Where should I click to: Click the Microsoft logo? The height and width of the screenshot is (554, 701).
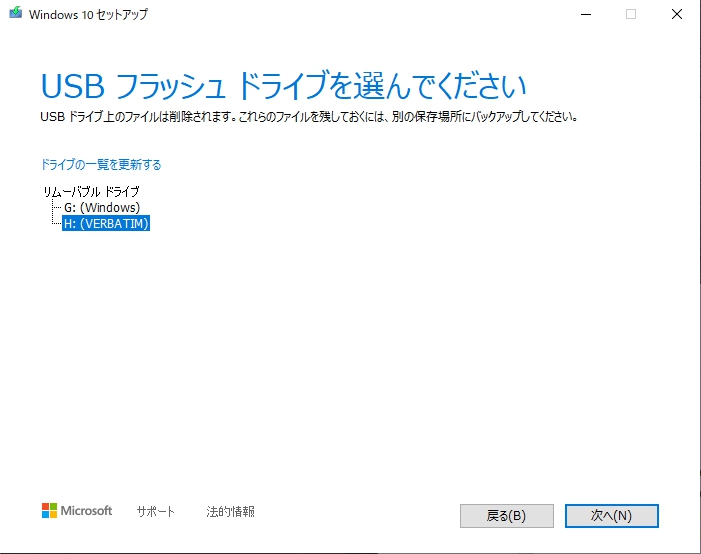(77, 511)
